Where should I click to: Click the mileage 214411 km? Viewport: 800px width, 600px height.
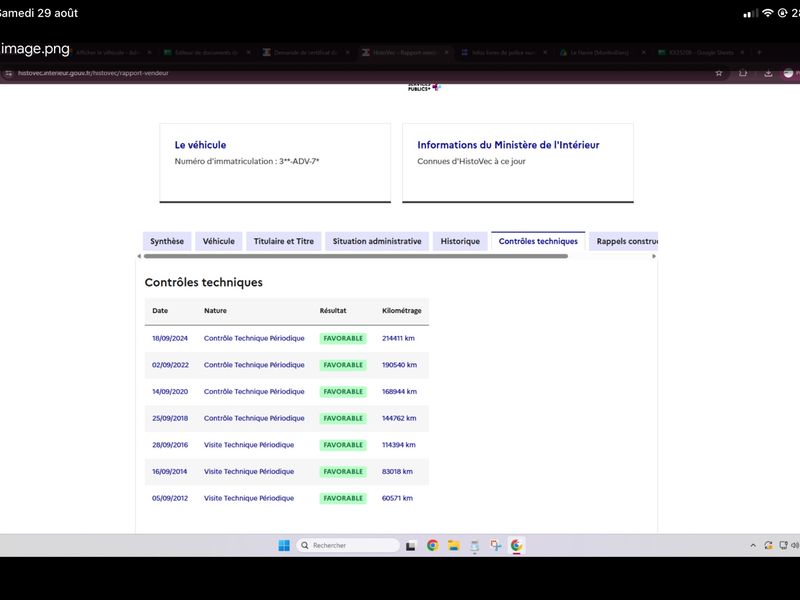tap(398, 338)
